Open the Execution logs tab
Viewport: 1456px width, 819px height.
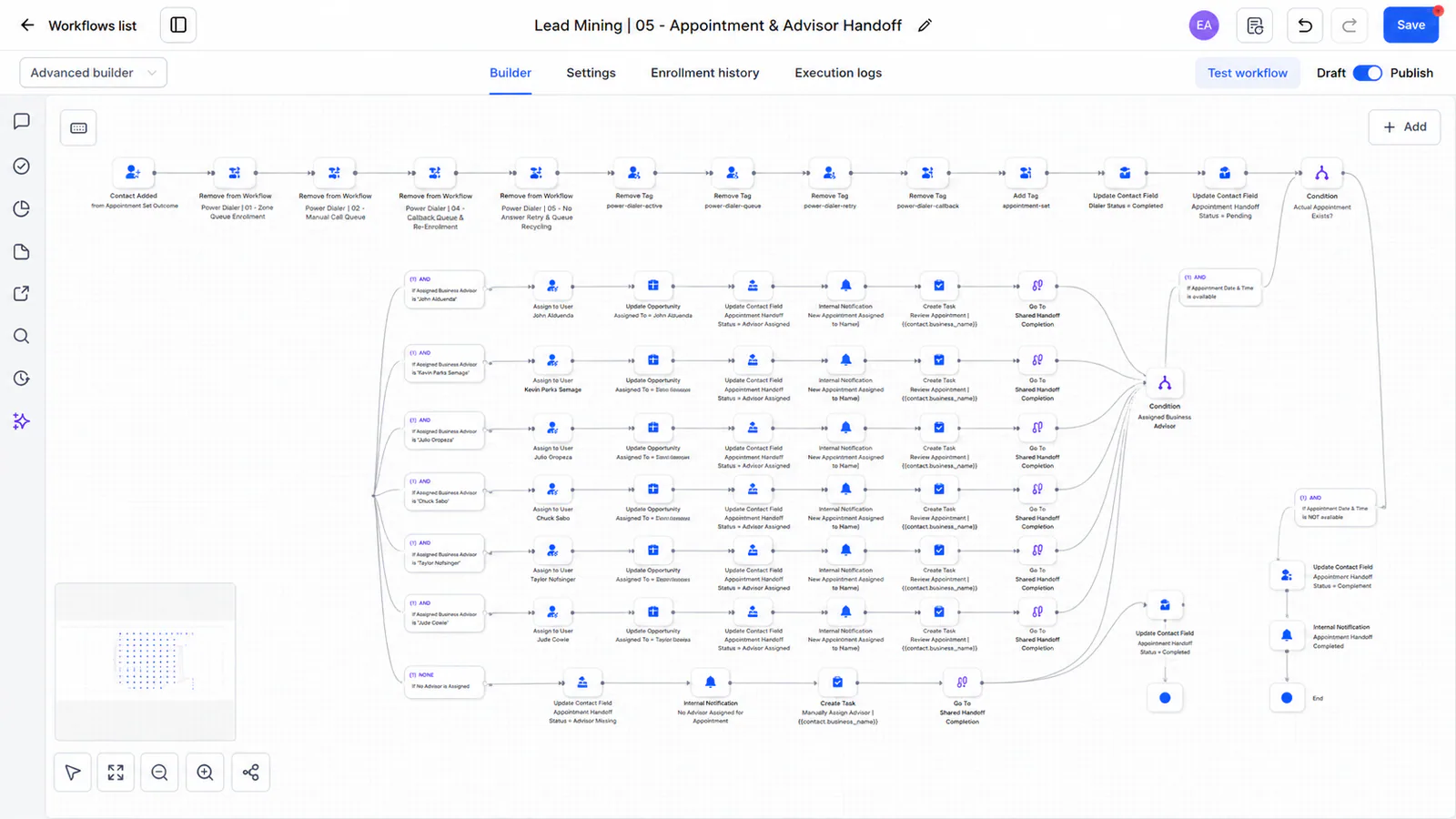click(x=838, y=73)
